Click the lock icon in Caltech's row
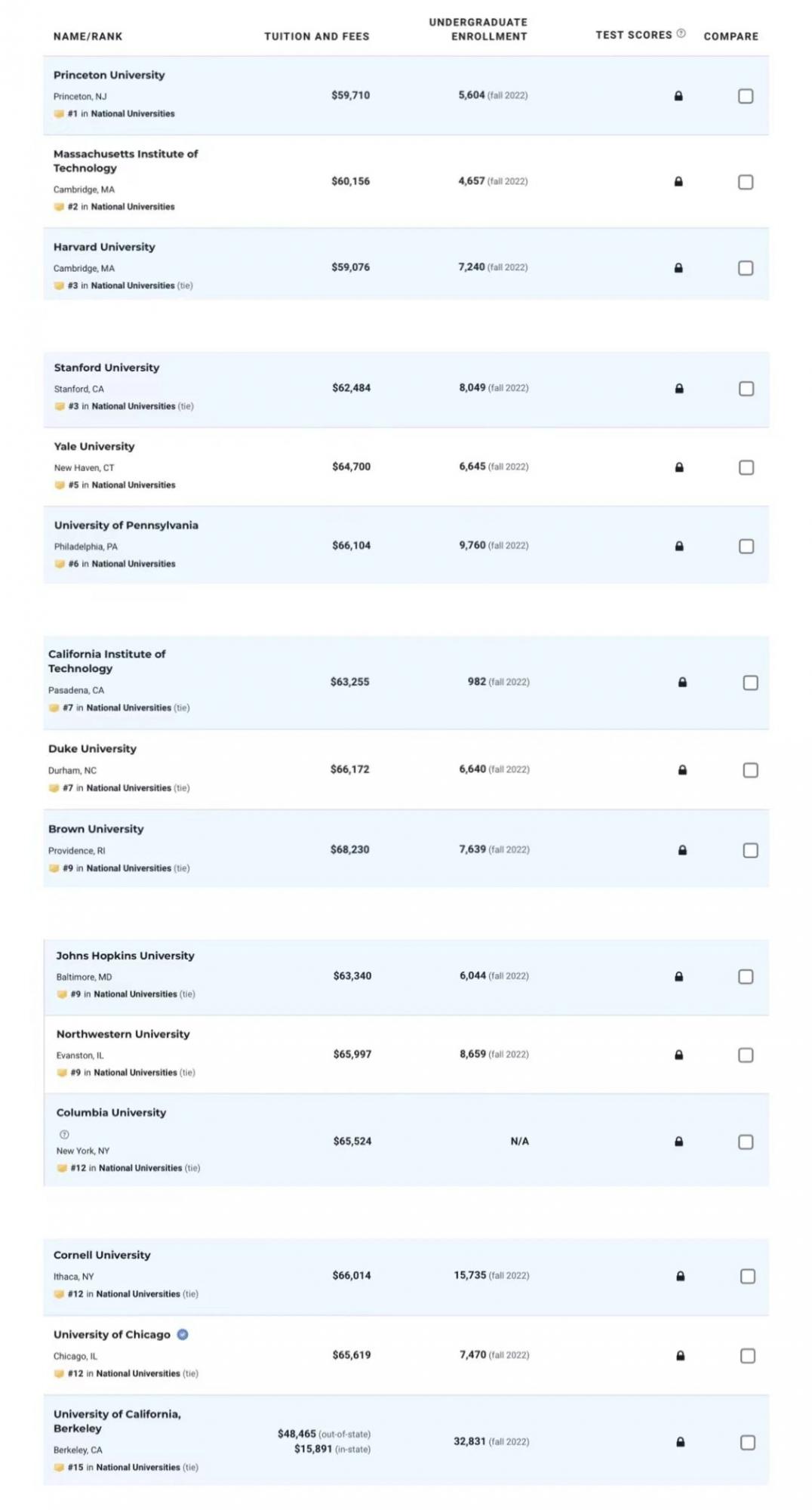The width and height of the screenshot is (812, 1510). point(682,682)
